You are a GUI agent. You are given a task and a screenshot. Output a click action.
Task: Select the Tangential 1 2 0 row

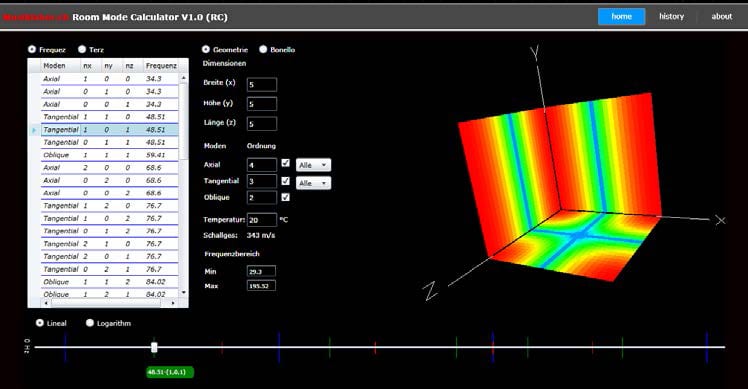click(x=110, y=206)
